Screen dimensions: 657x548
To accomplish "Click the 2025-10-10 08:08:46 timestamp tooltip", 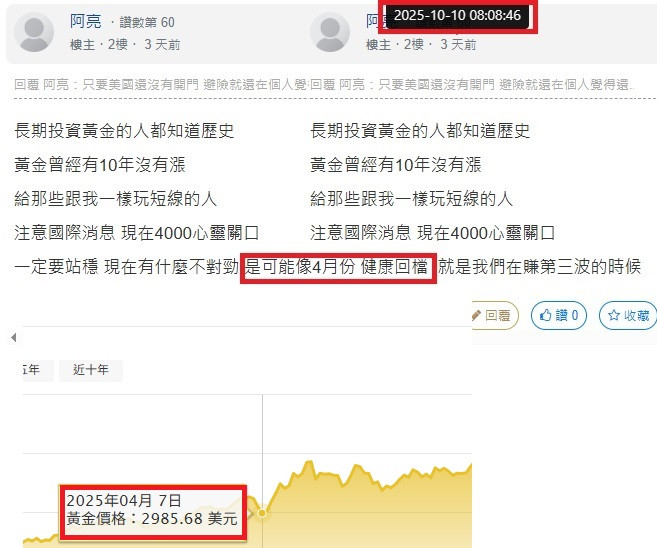I will pos(457,16).
